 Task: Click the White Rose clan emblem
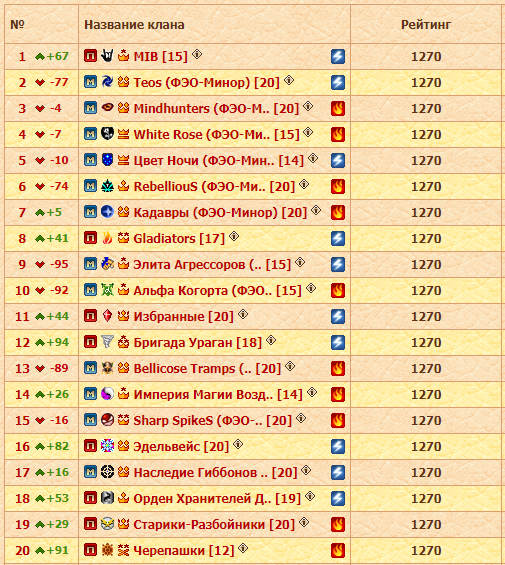point(107,134)
